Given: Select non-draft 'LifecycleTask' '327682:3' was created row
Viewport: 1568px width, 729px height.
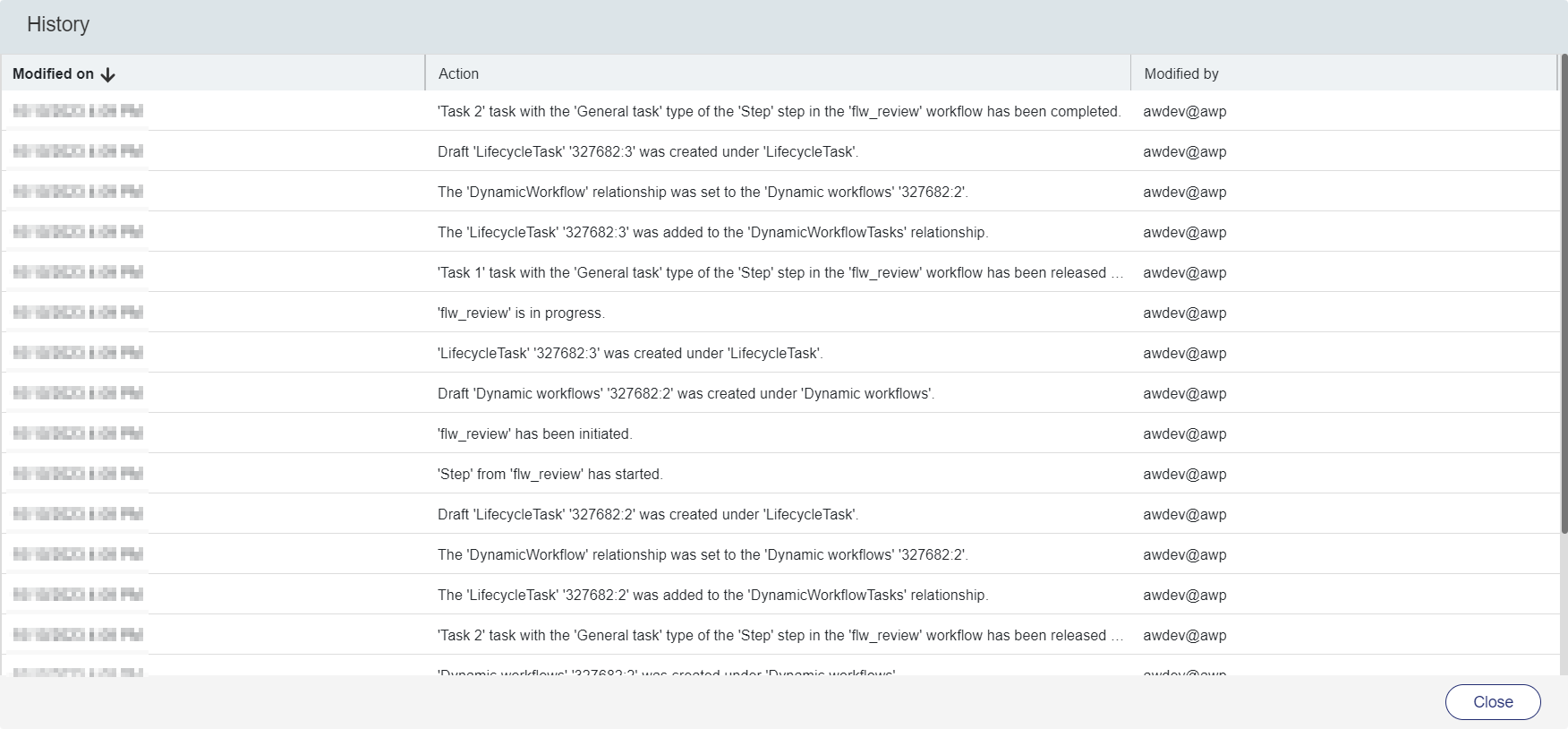Looking at the screenshot, I should coord(630,354).
